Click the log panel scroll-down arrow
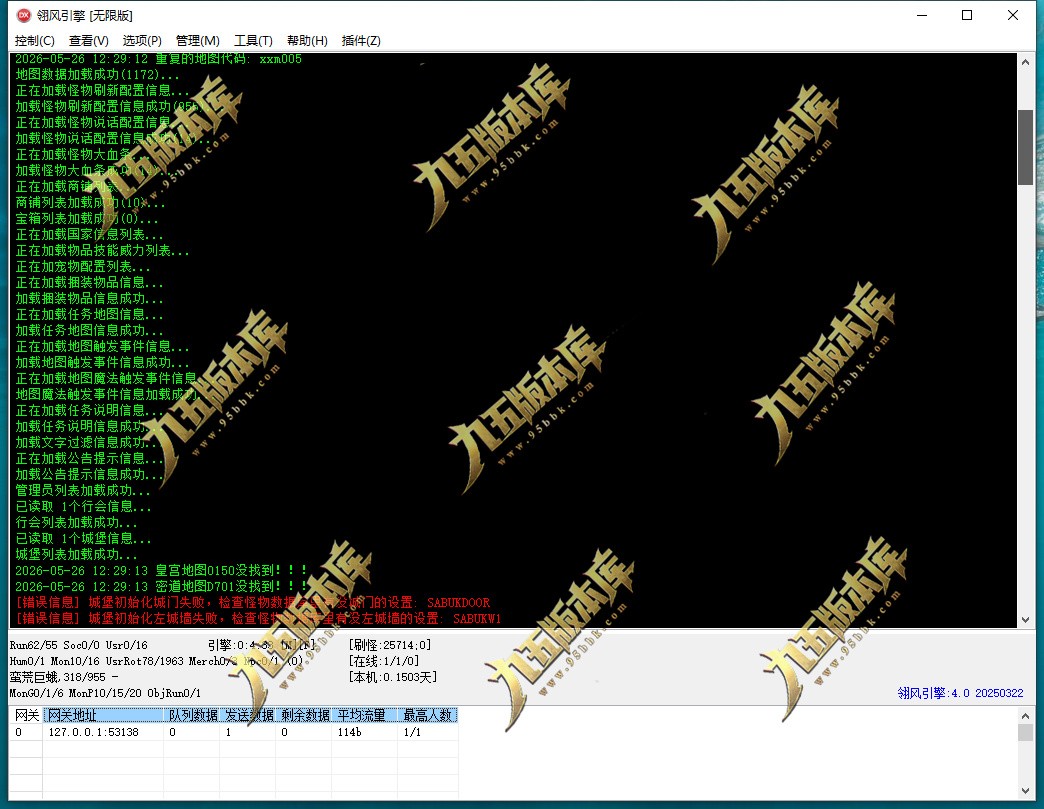Image resolution: width=1044 pixels, height=809 pixels. point(1025,619)
